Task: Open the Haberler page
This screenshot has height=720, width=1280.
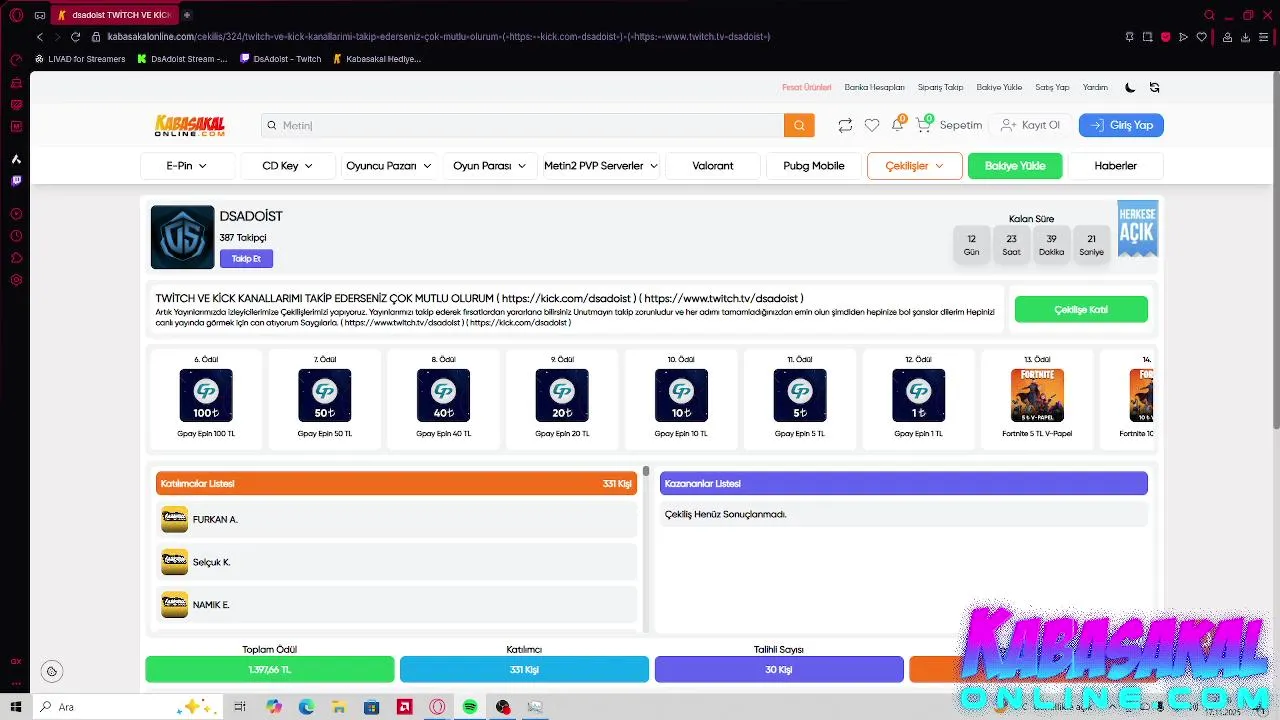Action: [1116, 166]
